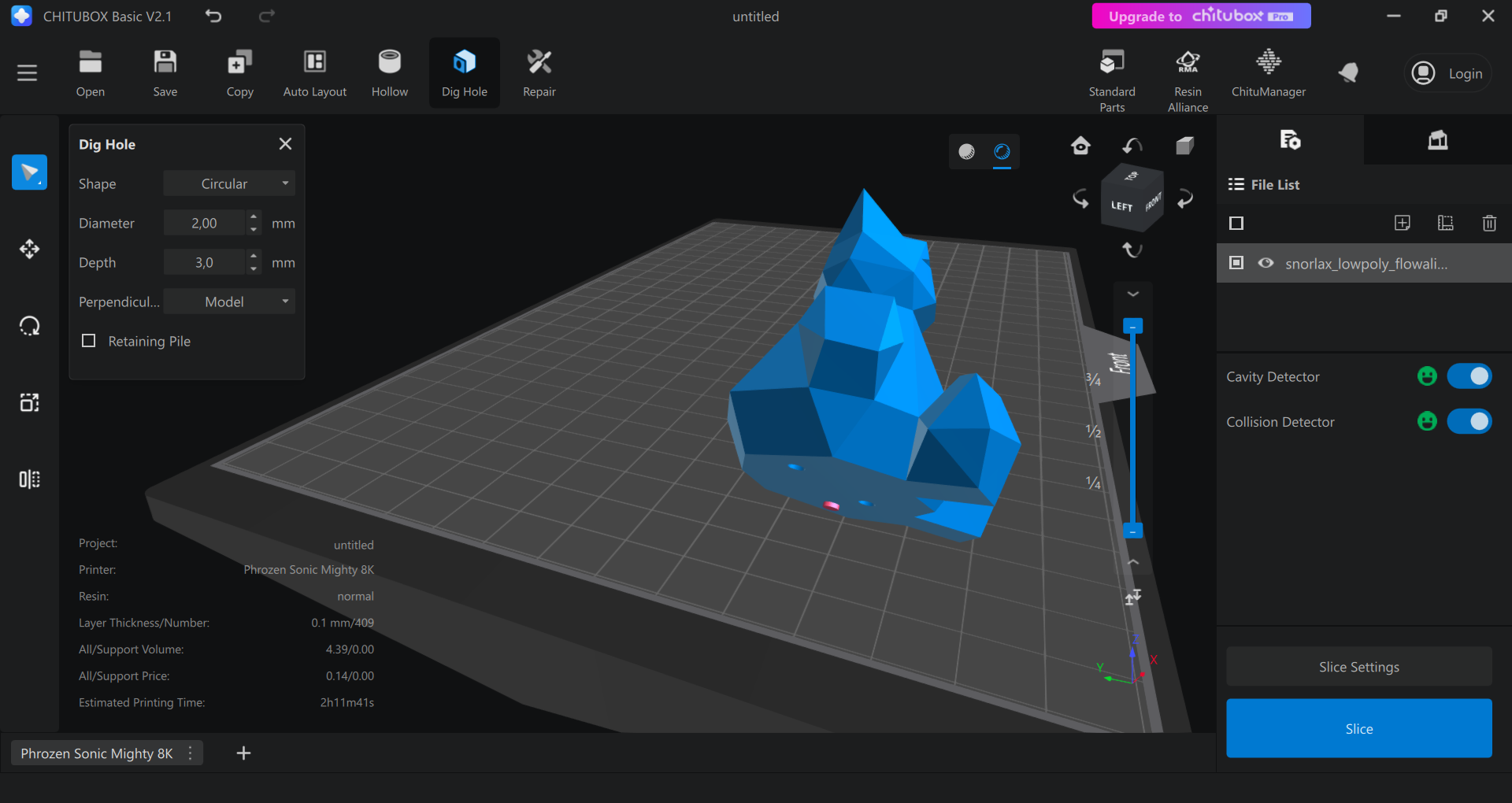Switch to outline render mode icon
The height and width of the screenshot is (803, 1512).
click(x=1002, y=152)
